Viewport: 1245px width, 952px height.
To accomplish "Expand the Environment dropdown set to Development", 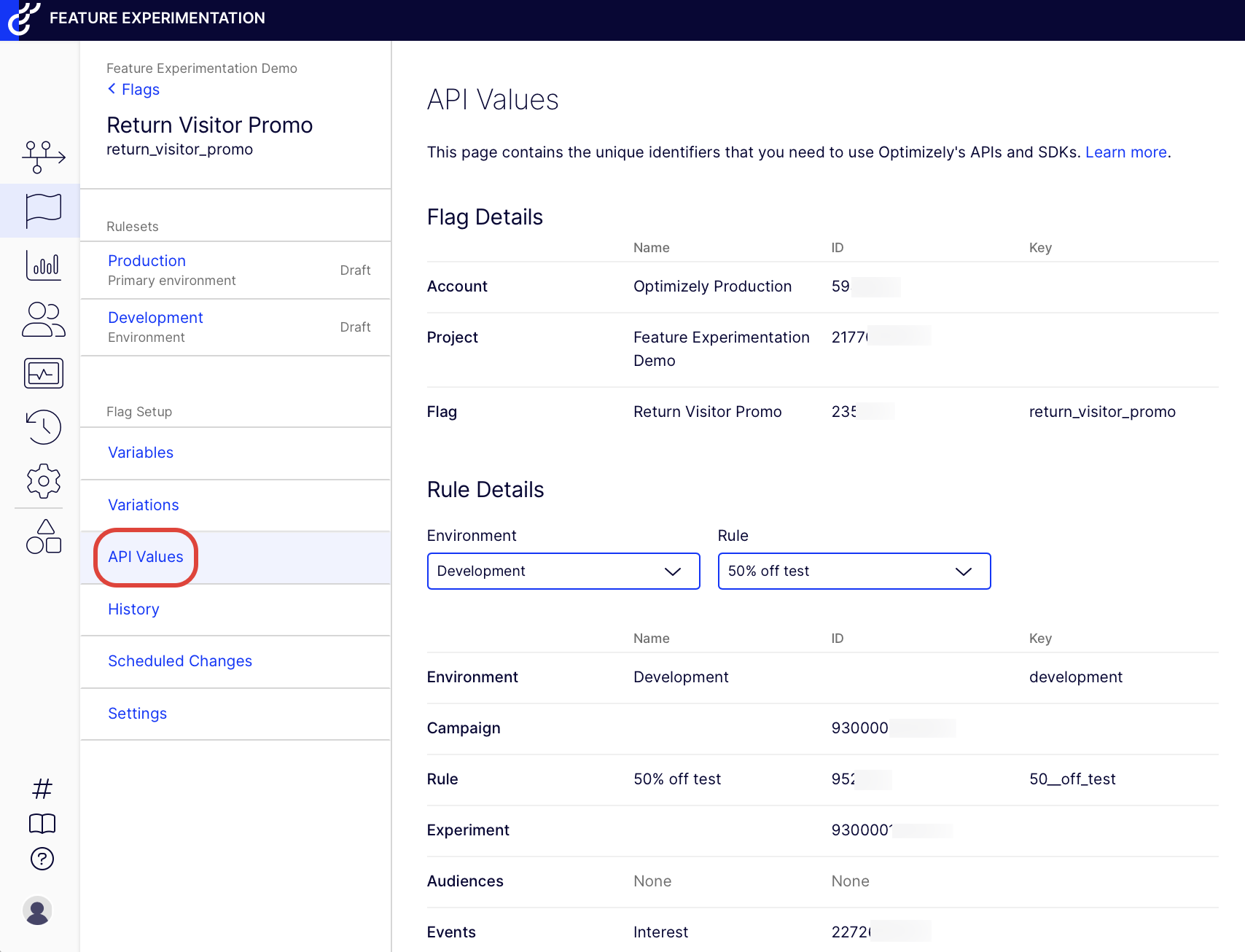I will pos(563,571).
